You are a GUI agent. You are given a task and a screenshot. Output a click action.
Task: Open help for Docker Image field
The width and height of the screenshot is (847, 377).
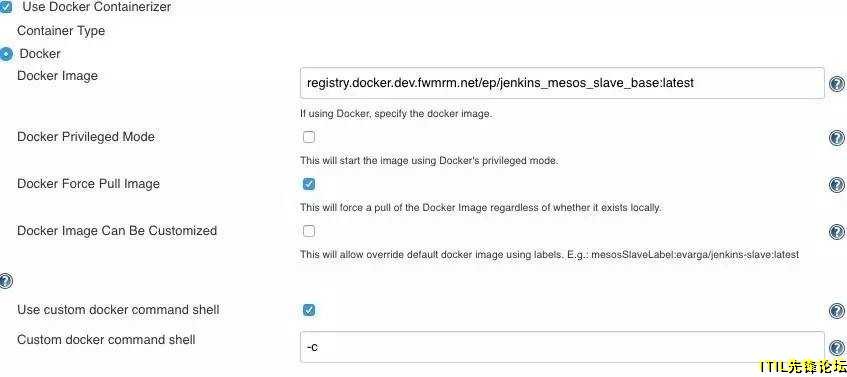coord(837,84)
